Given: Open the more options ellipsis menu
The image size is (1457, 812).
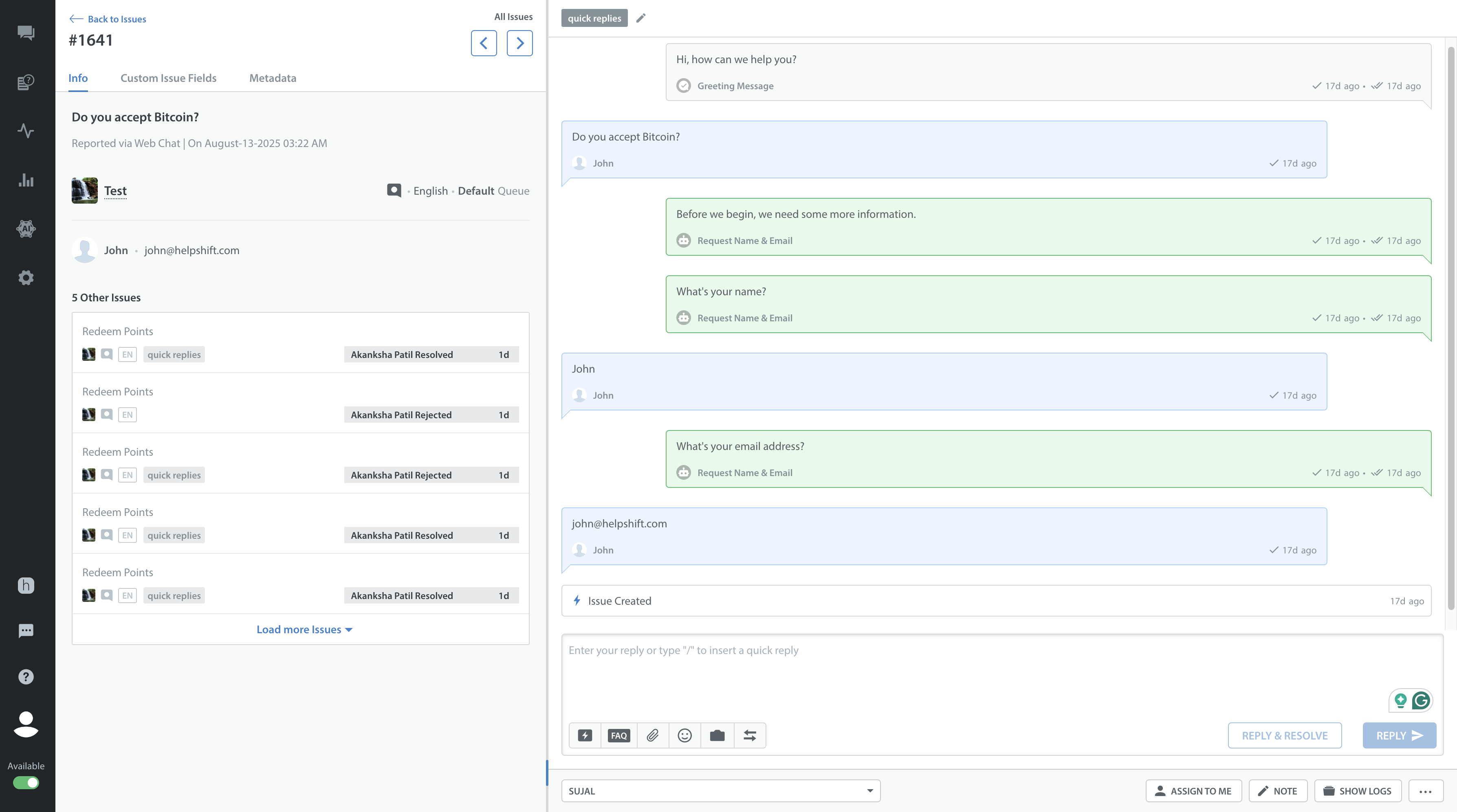Looking at the screenshot, I should pos(1425,790).
